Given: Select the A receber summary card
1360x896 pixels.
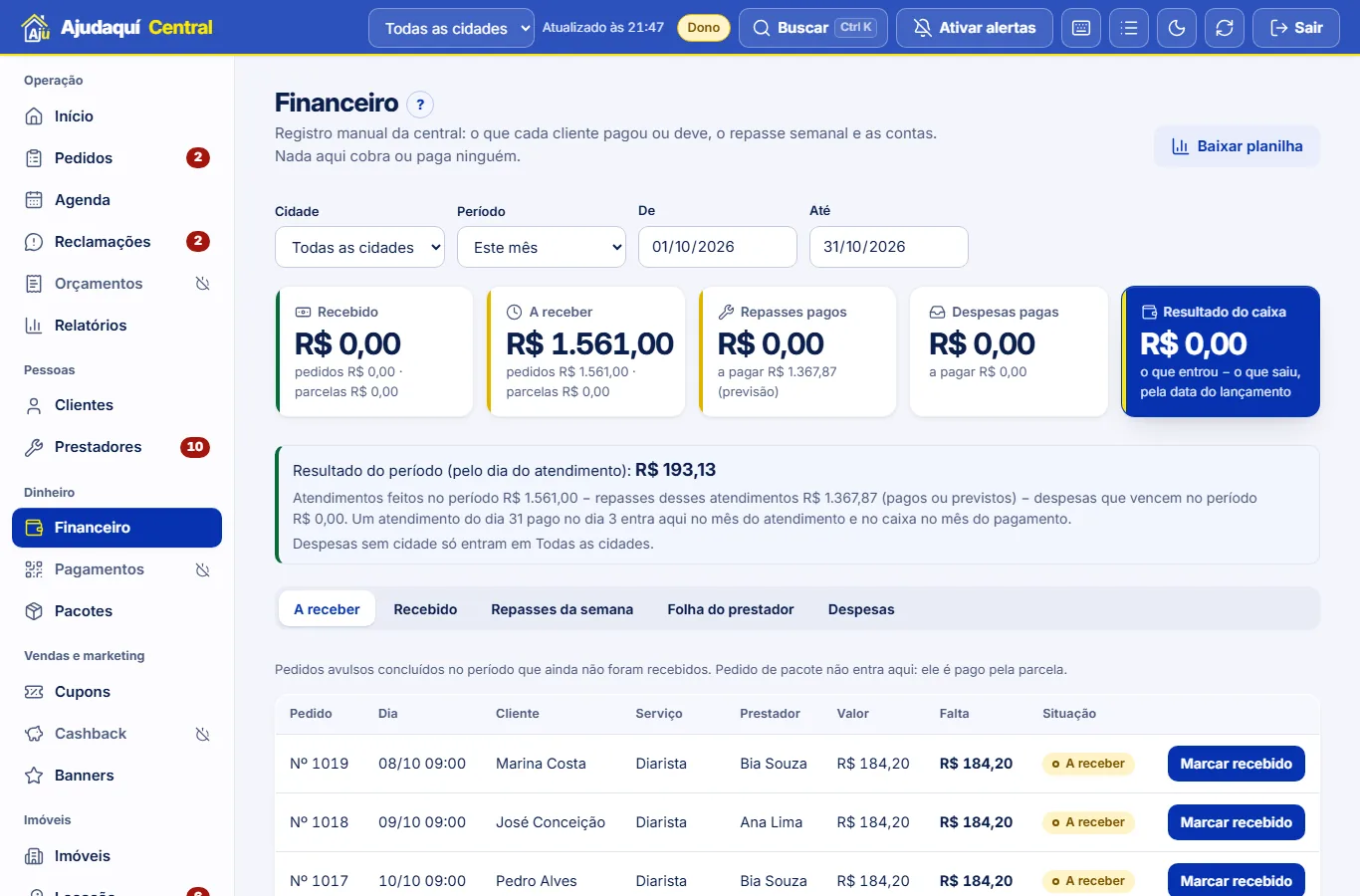Looking at the screenshot, I should pyautogui.click(x=586, y=351).
